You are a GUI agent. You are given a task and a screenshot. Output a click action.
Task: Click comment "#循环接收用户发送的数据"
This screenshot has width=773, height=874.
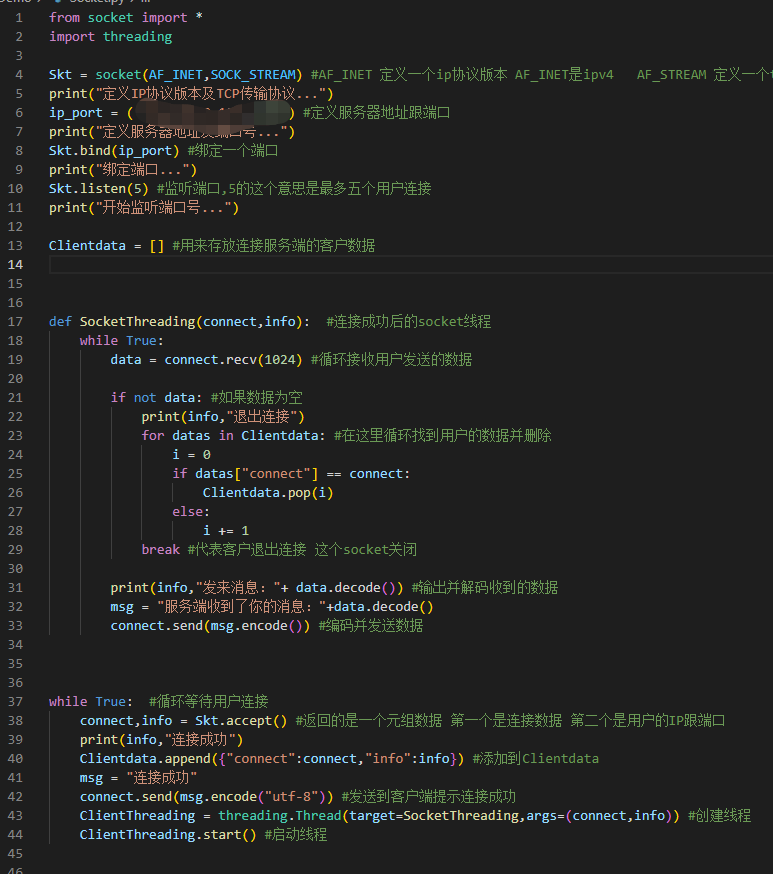[391, 360]
